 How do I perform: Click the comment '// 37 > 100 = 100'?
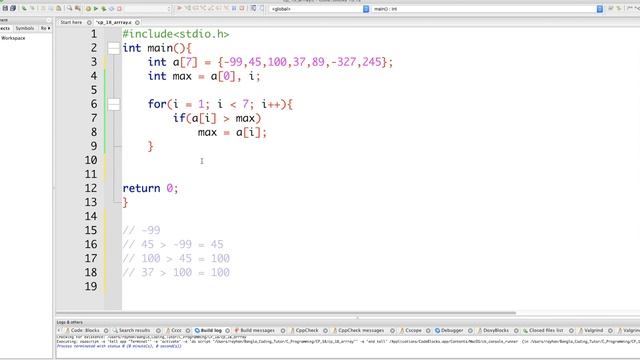[x=176, y=273]
